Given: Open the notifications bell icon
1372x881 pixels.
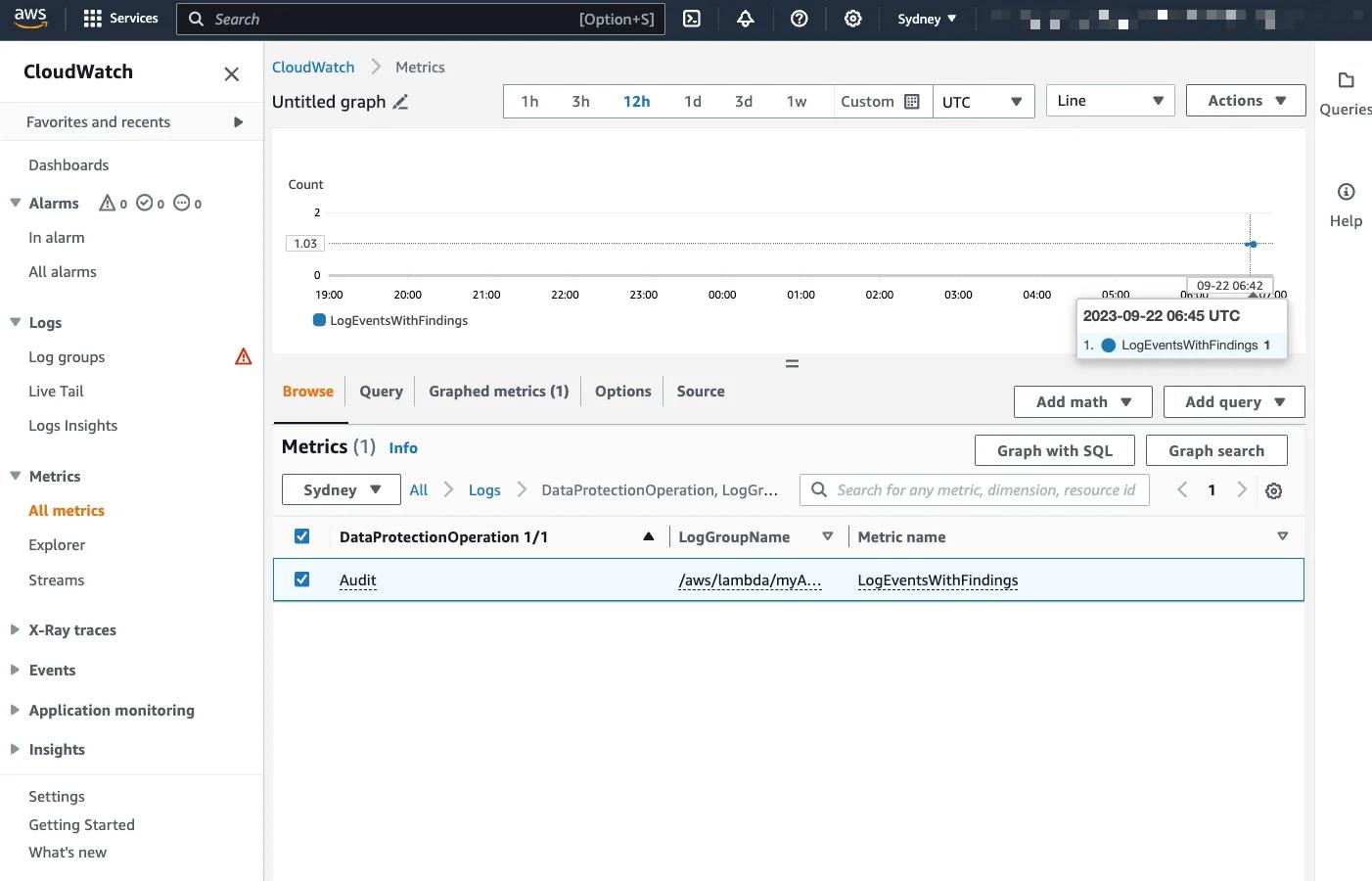Looking at the screenshot, I should tap(746, 19).
